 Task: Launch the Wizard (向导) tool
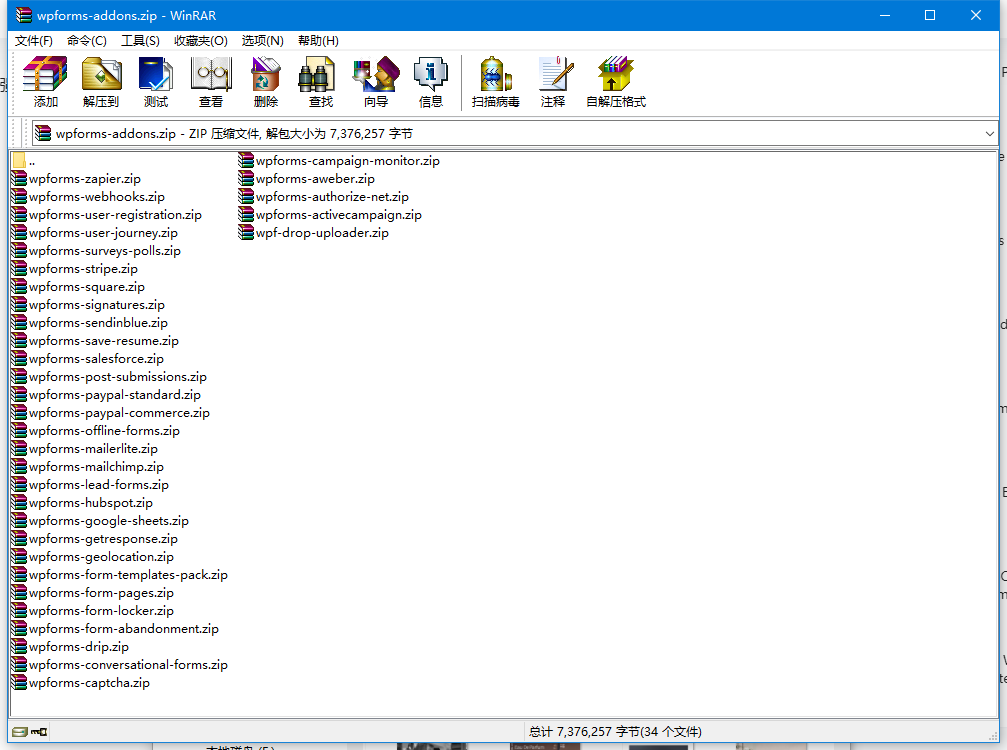point(376,82)
